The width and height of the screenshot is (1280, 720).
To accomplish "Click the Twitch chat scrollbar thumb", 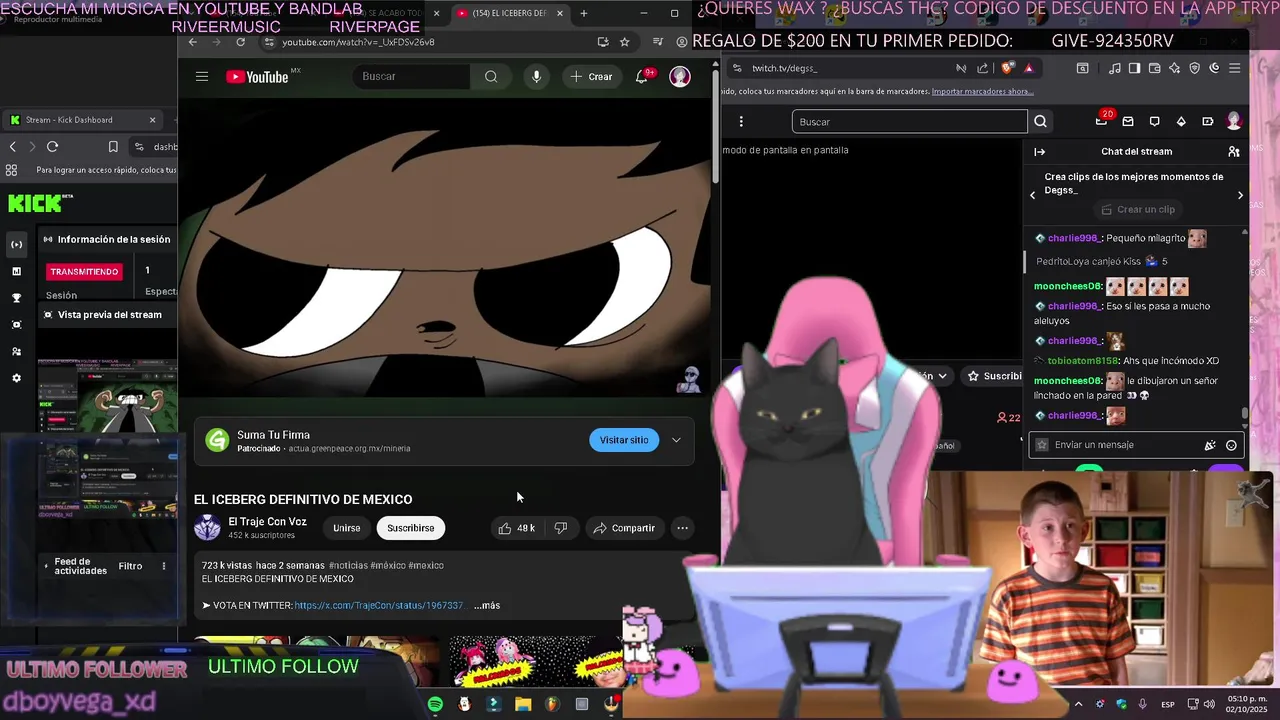I will coord(1245,413).
